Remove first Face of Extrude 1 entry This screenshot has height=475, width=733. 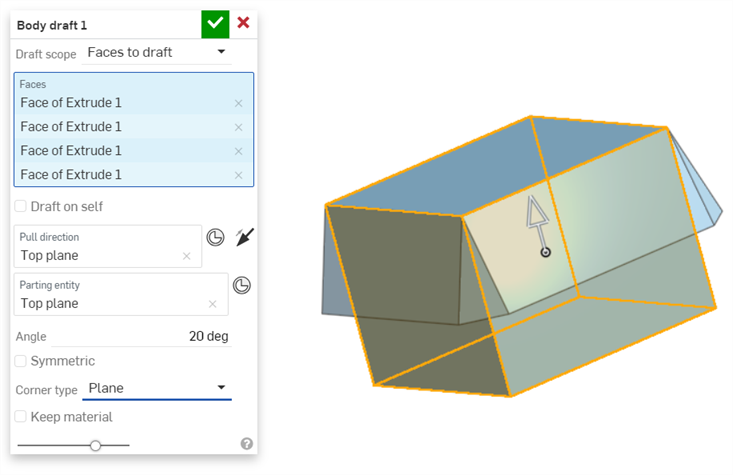(238, 103)
